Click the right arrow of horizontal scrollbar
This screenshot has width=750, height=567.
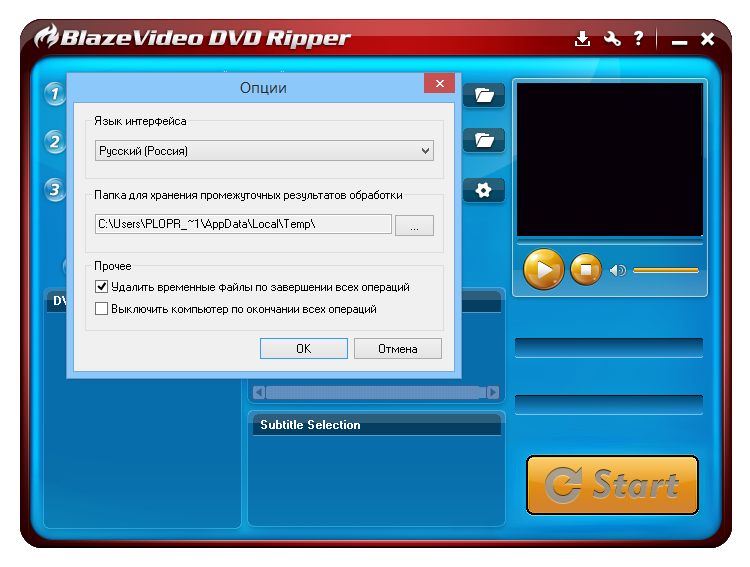493,392
